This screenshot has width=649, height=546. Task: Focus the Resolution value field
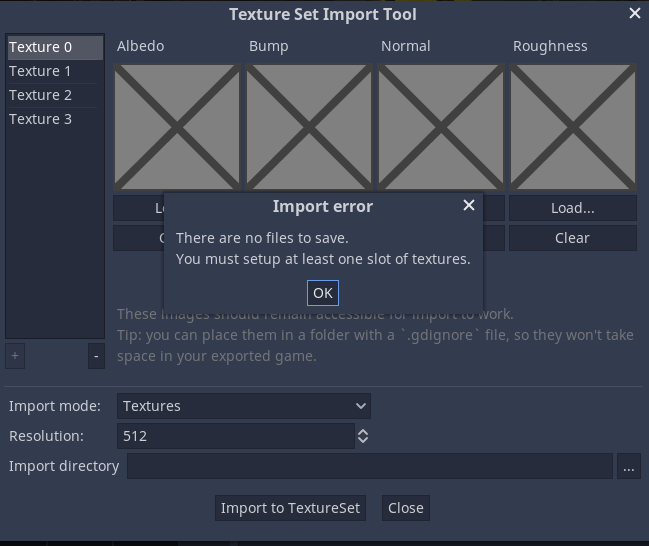236,436
